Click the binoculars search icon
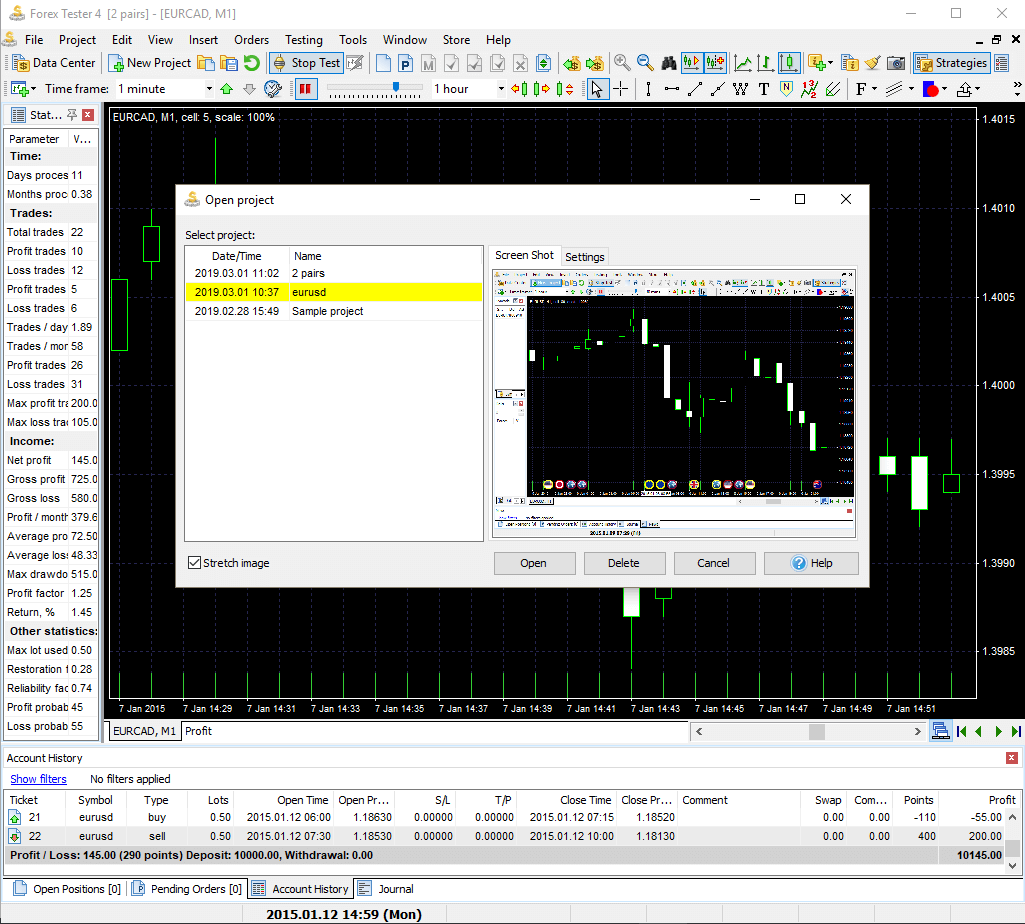1025x924 pixels. point(669,63)
